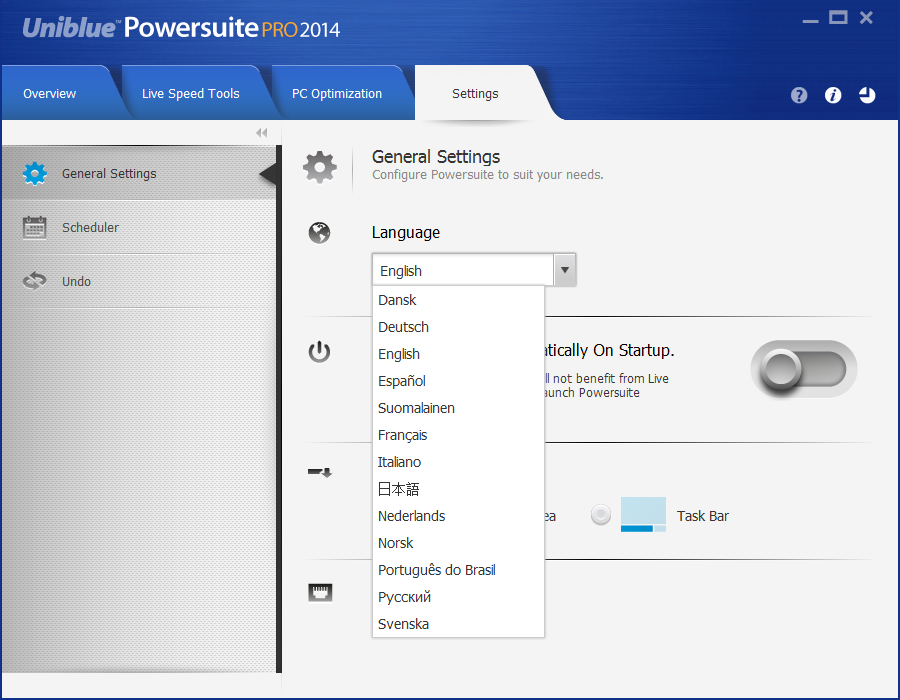
Task: Click the large gray gear heading icon
Action: pyautogui.click(x=320, y=167)
